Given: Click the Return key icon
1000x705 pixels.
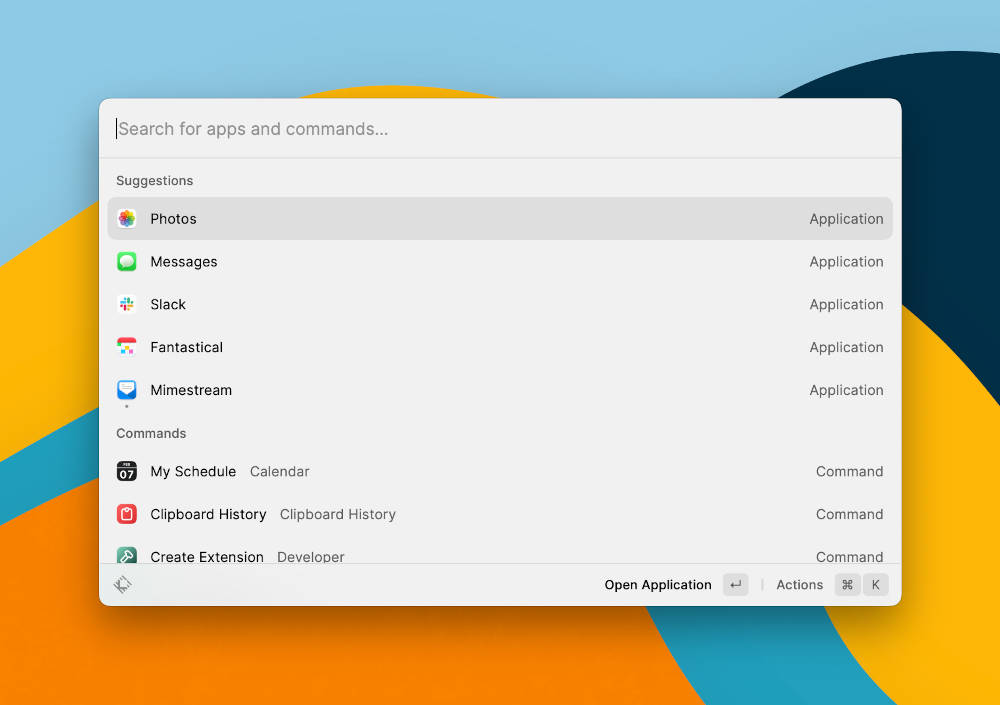Looking at the screenshot, I should tap(735, 584).
